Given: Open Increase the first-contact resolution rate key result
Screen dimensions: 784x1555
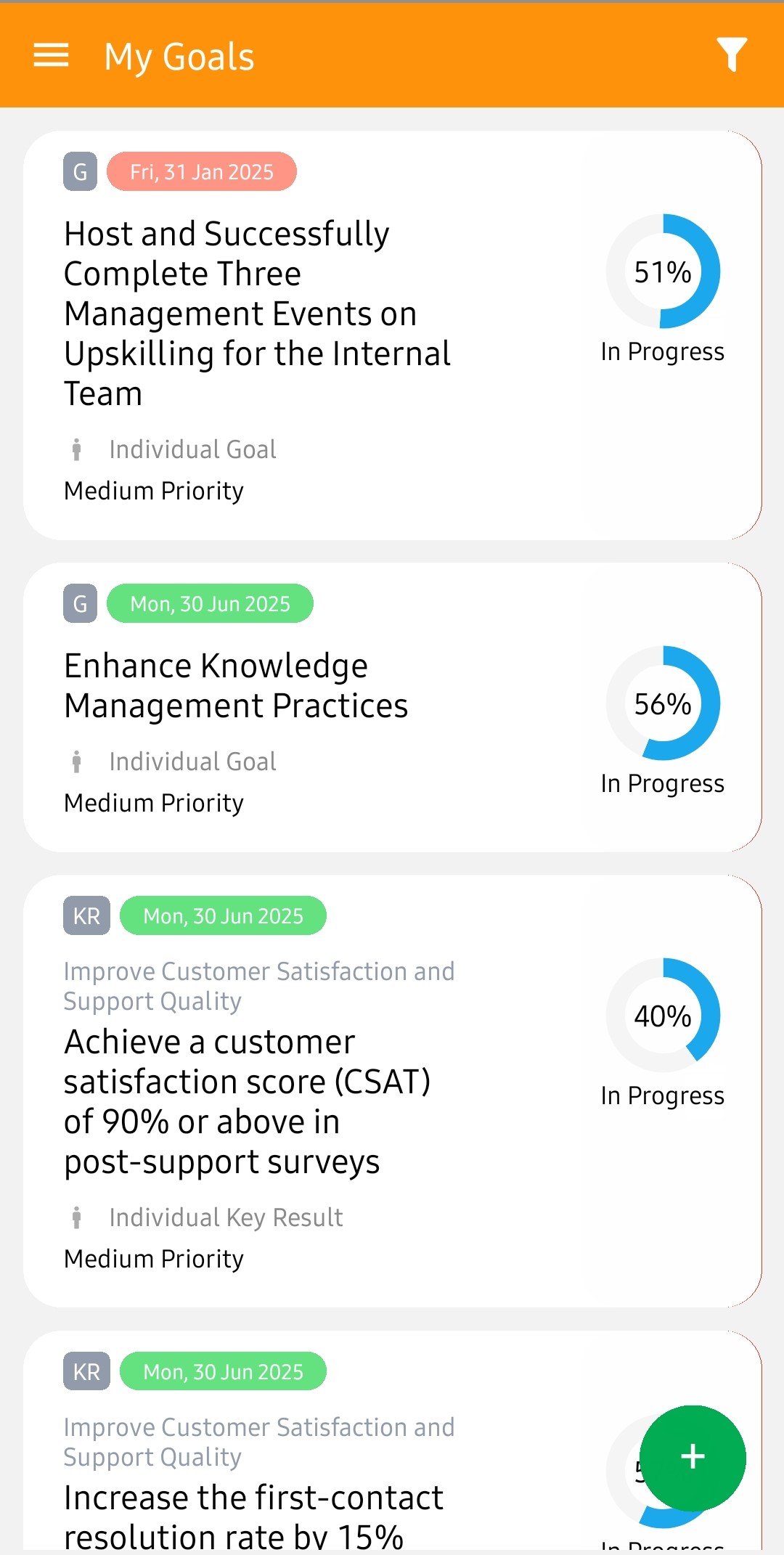Looking at the screenshot, I should click(253, 1516).
